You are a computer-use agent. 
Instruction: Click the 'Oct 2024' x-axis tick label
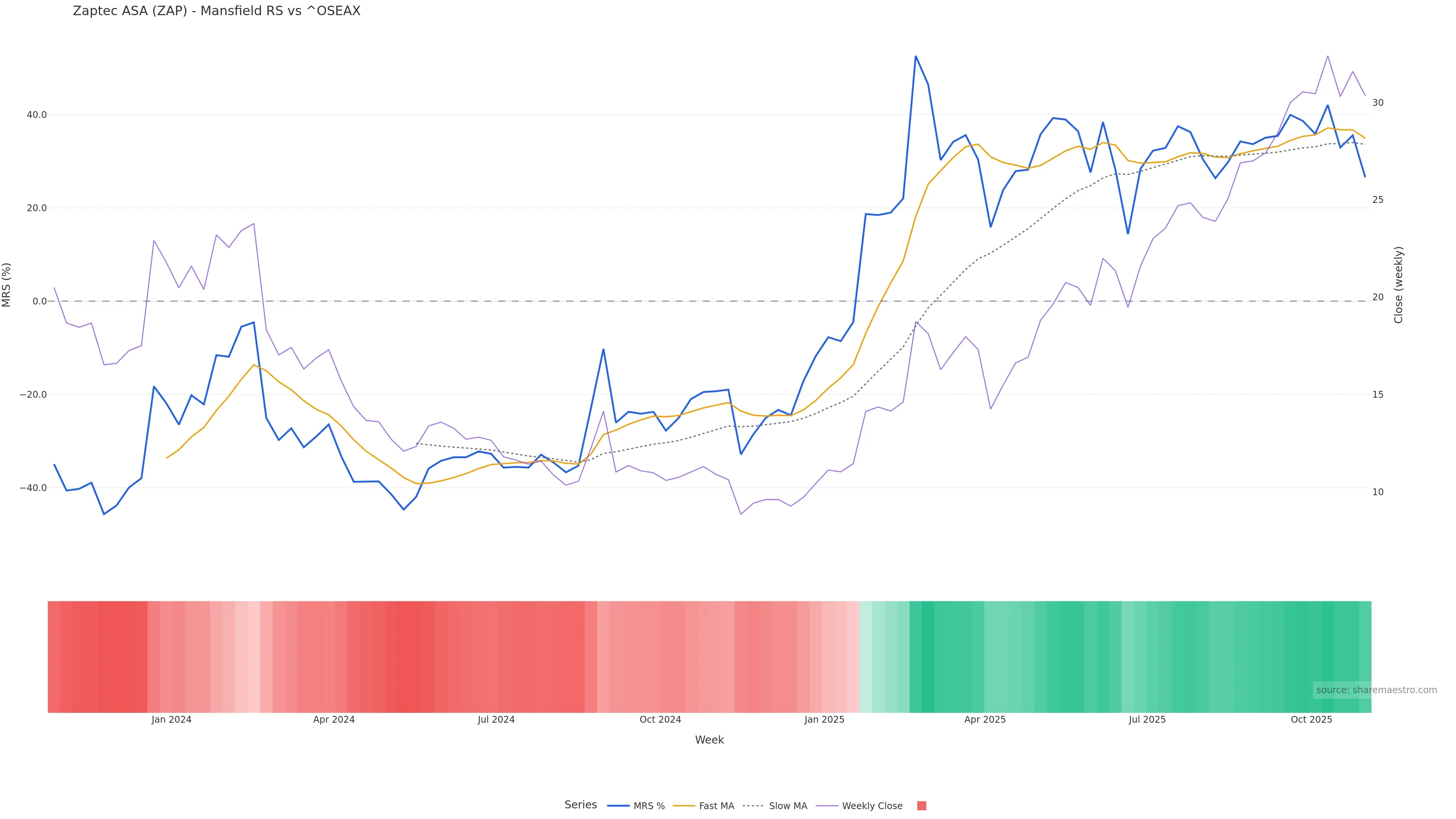pyautogui.click(x=660, y=720)
